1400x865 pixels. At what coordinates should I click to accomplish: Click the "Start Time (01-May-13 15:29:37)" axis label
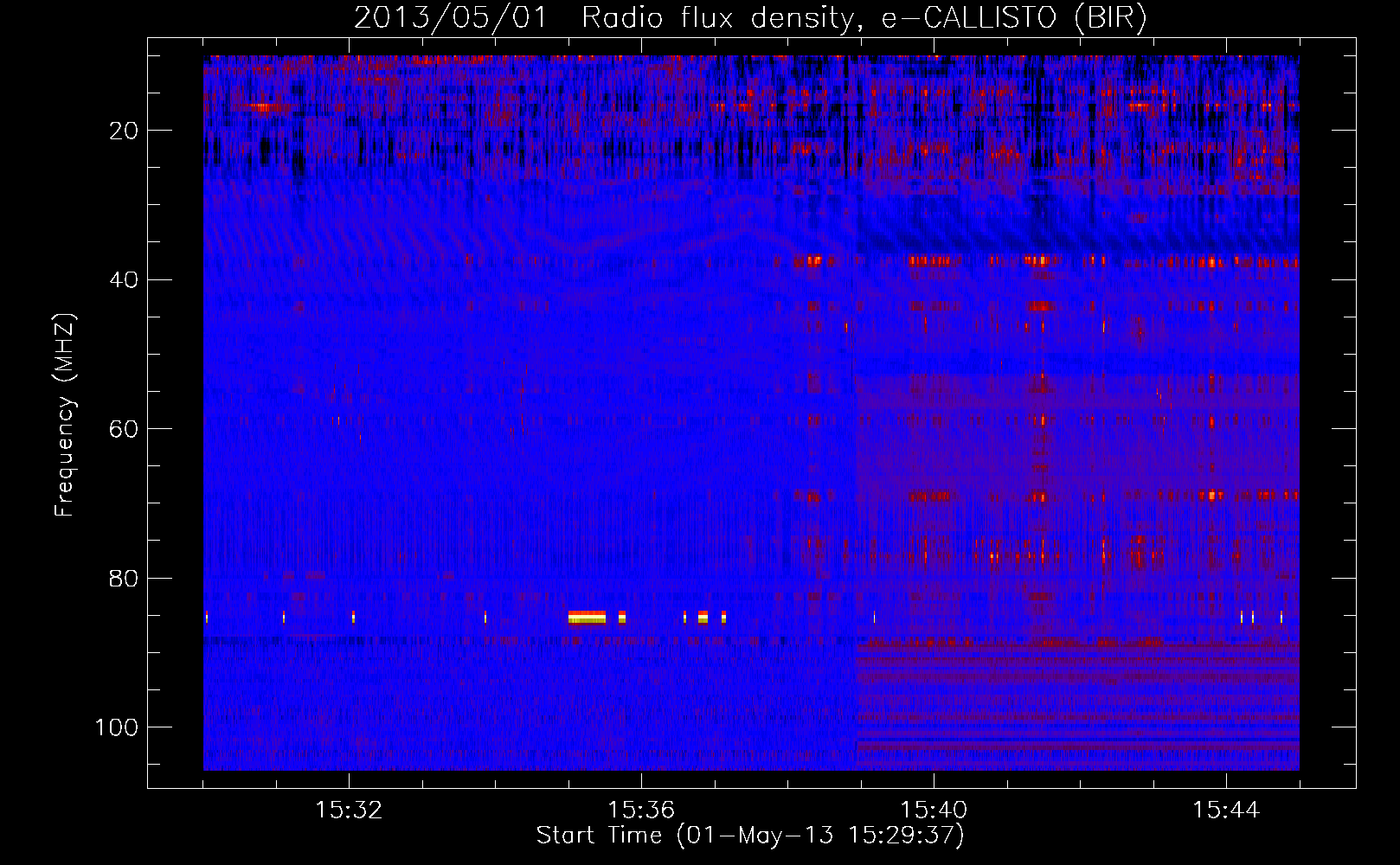[750, 836]
